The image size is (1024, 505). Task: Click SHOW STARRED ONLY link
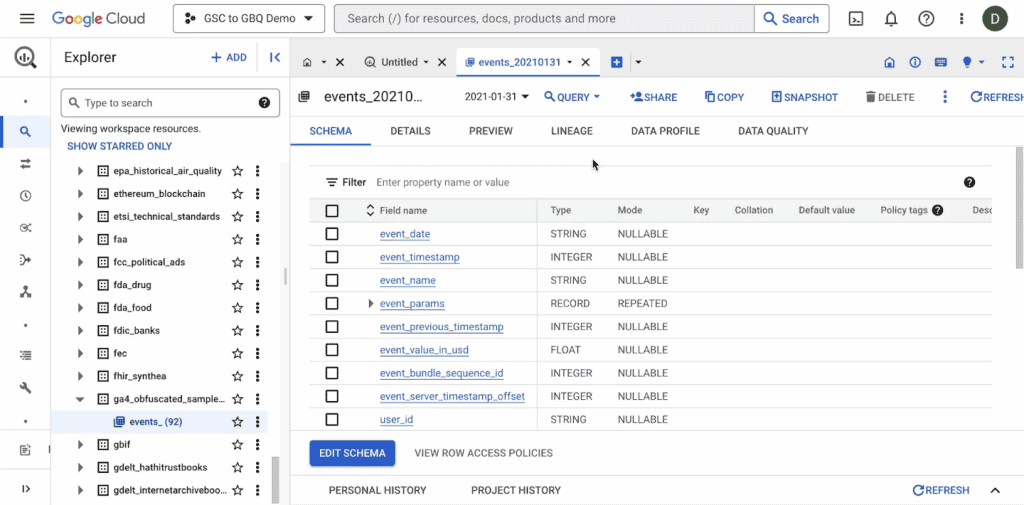pyautogui.click(x=120, y=146)
